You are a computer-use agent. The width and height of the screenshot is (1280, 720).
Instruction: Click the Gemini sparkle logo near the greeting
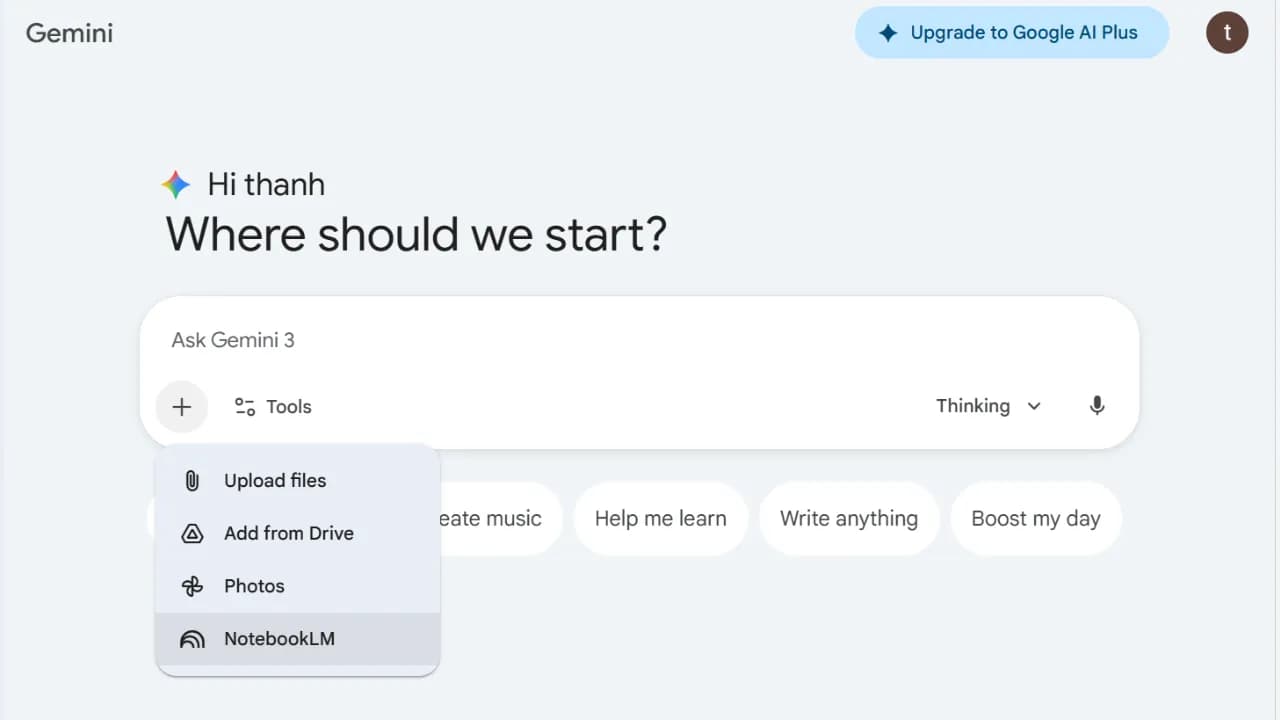175,184
